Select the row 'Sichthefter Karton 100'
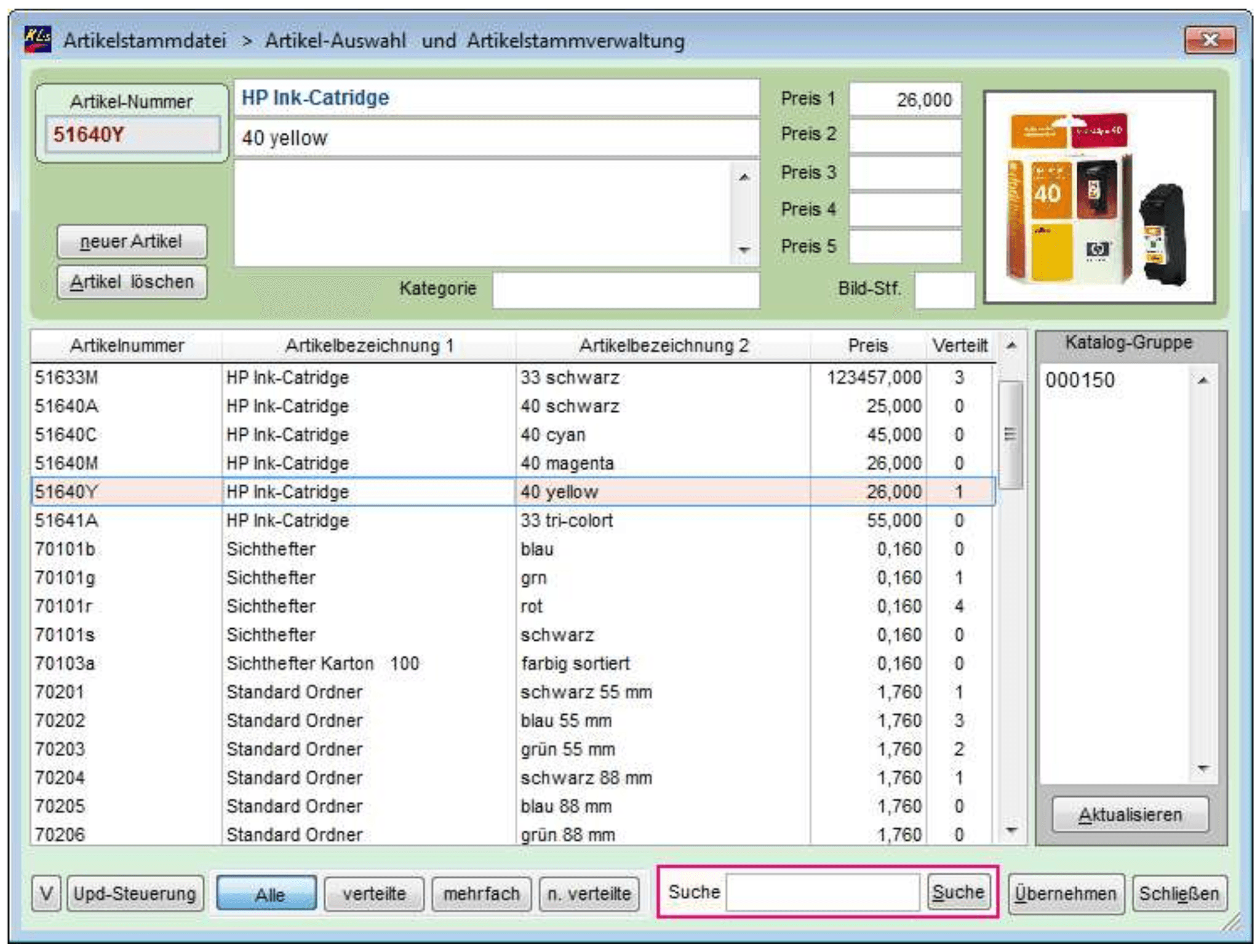 tap(512, 663)
